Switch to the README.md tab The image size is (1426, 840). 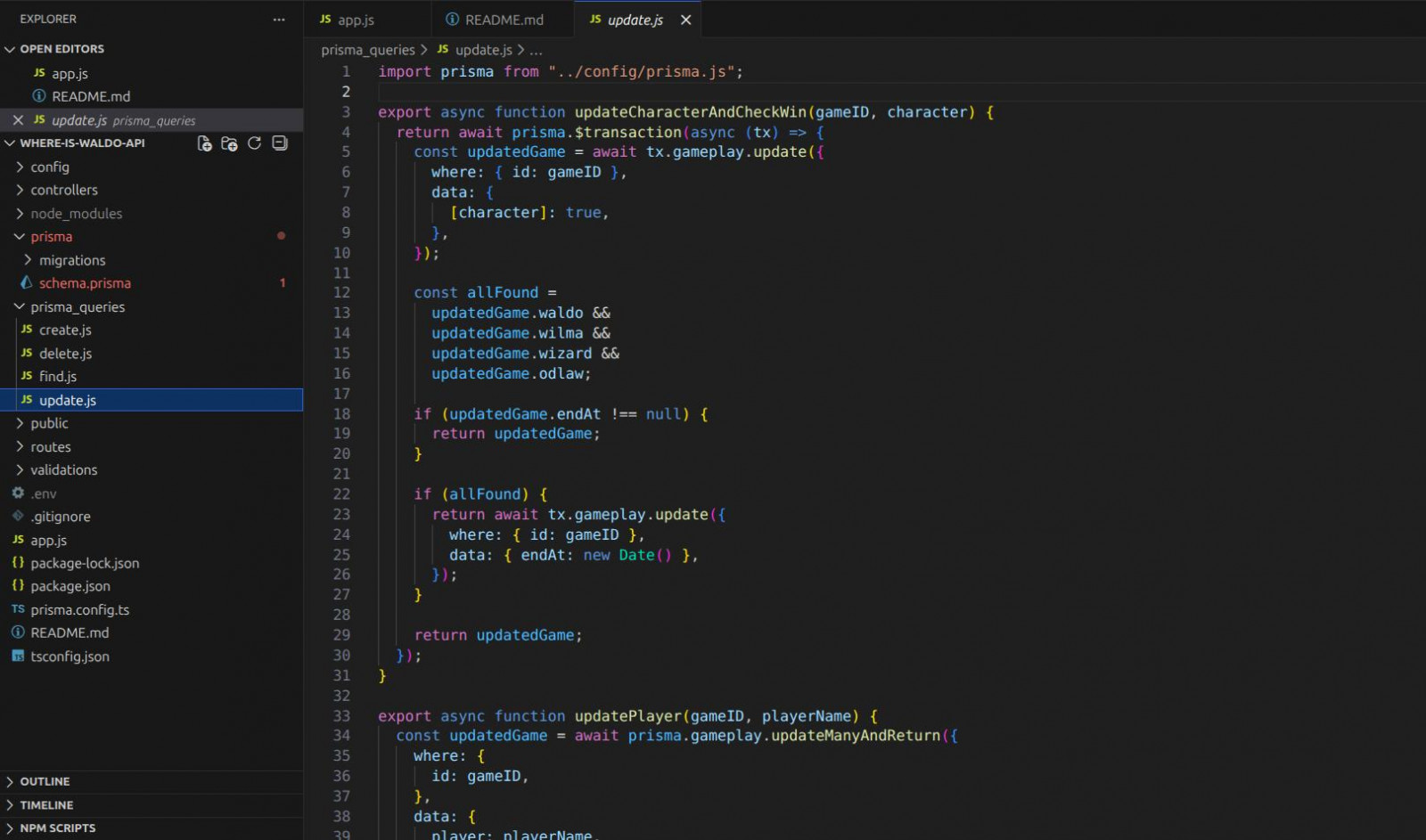(x=504, y=20)
